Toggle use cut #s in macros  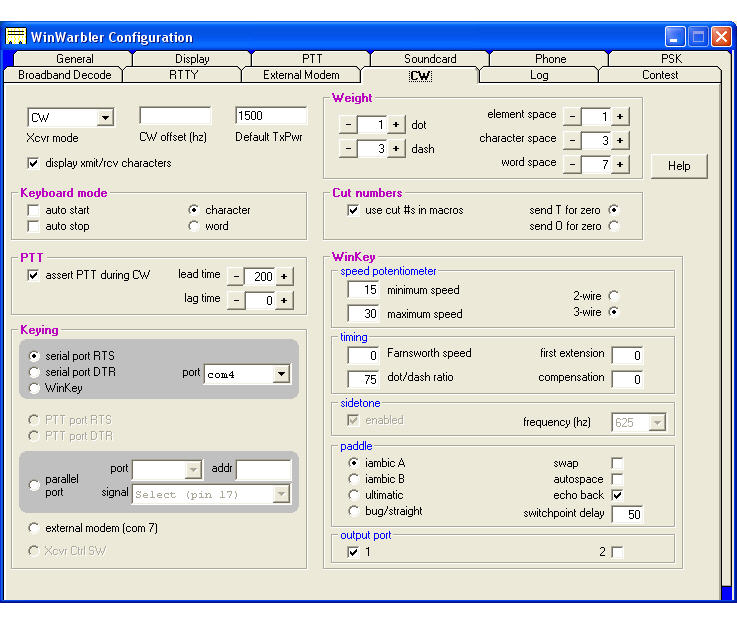coord(353,210)
